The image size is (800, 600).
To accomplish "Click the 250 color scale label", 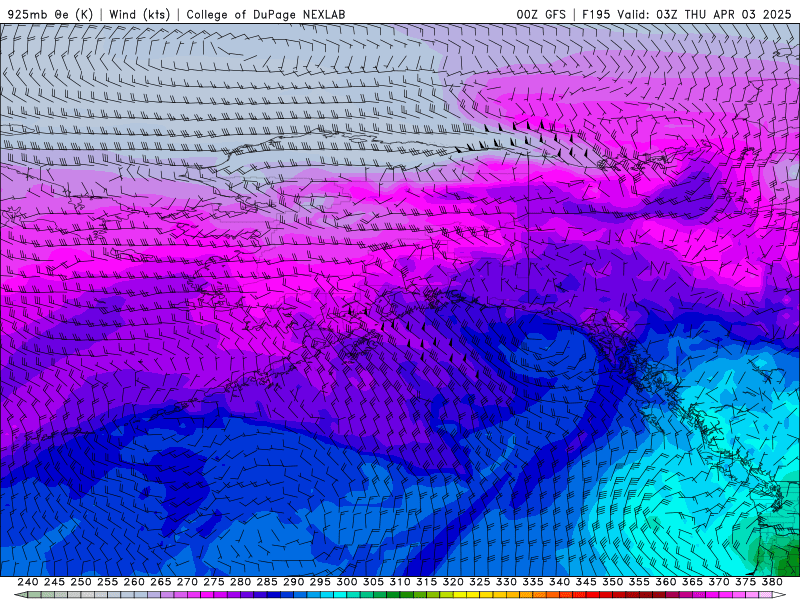I will tap(81, 582).
